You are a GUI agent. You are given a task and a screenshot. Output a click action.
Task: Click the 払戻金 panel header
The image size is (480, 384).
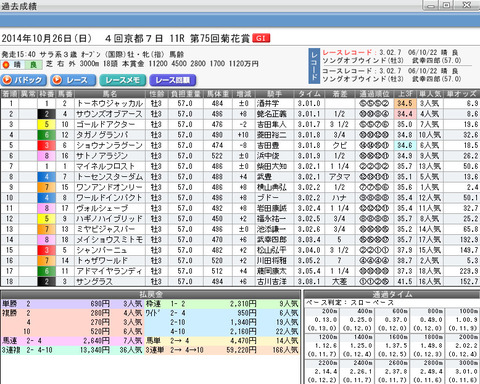150,294
